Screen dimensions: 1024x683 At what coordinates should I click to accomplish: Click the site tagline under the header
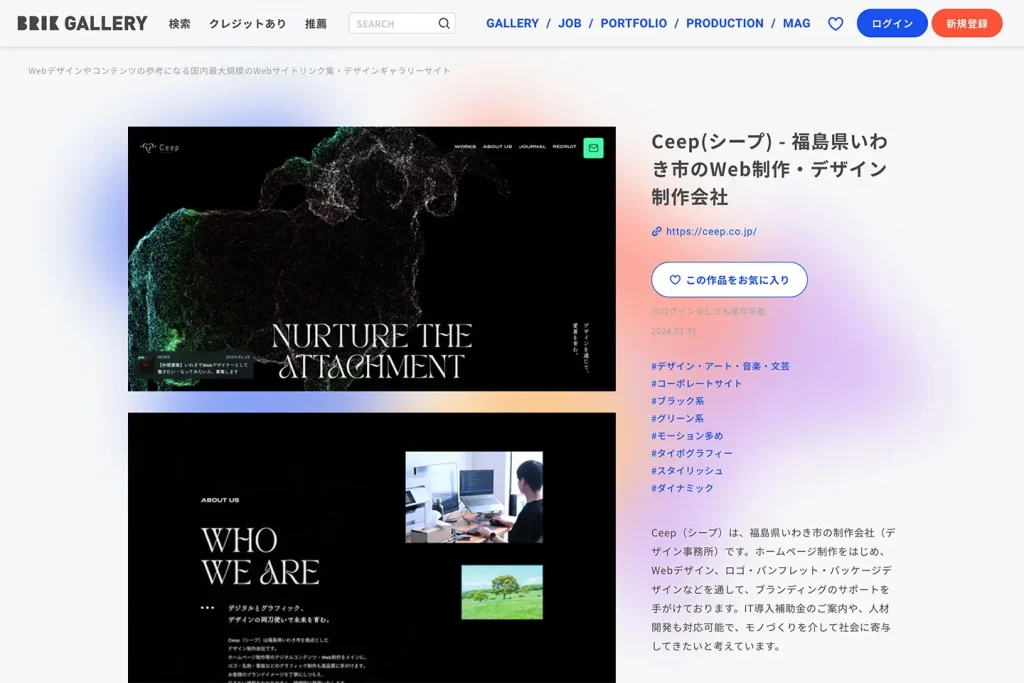pos(239,71)
